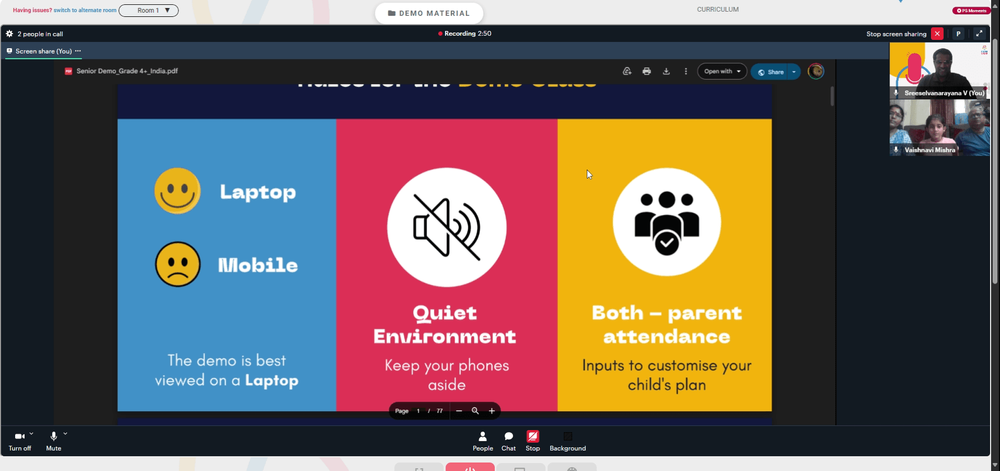Expand the Share button's dropdown arrow

point(794,72)
